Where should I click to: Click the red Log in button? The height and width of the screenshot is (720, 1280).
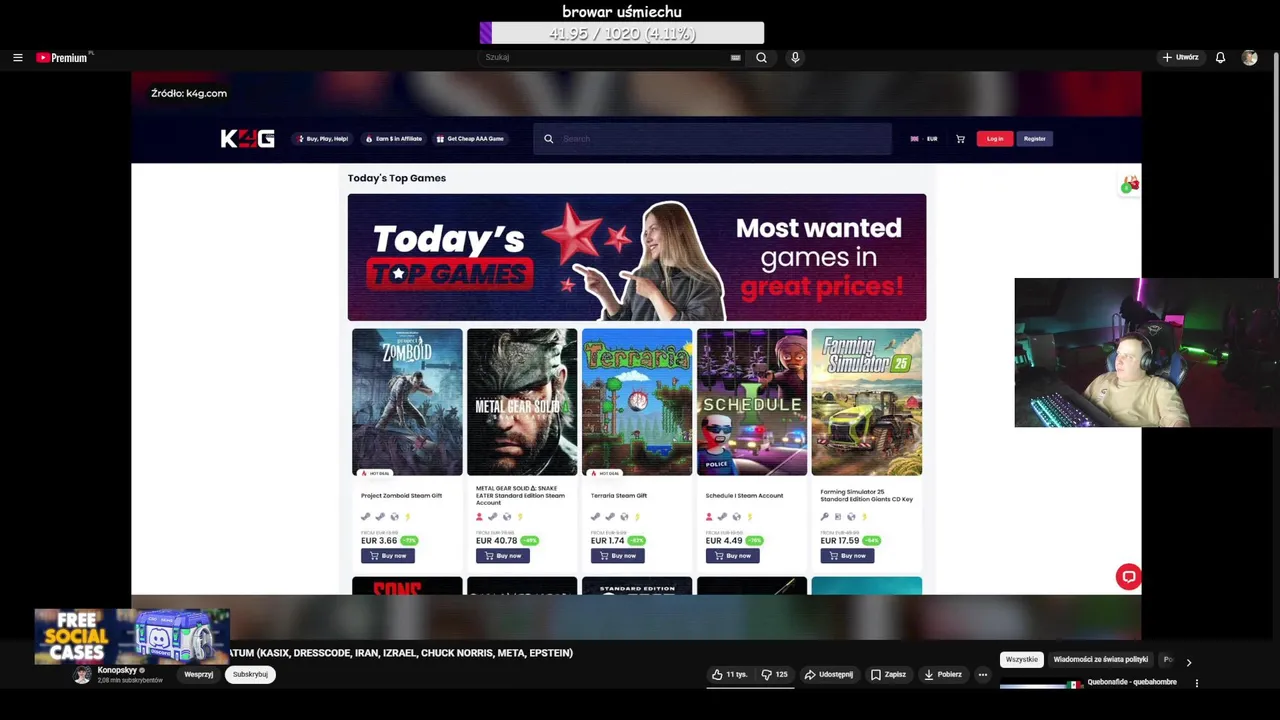pyautogui.click(x=994, y=139)
